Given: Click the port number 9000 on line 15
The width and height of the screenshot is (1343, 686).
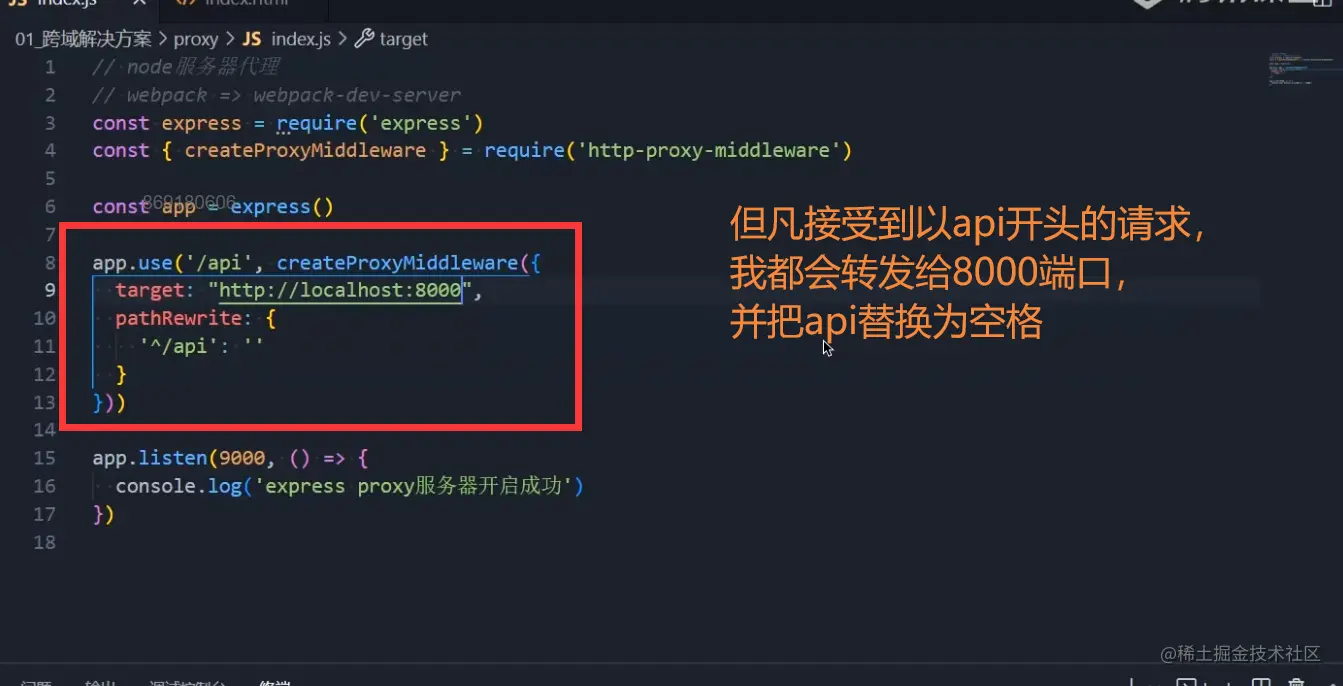Looking at the screenshot, I should click(242, 458).
